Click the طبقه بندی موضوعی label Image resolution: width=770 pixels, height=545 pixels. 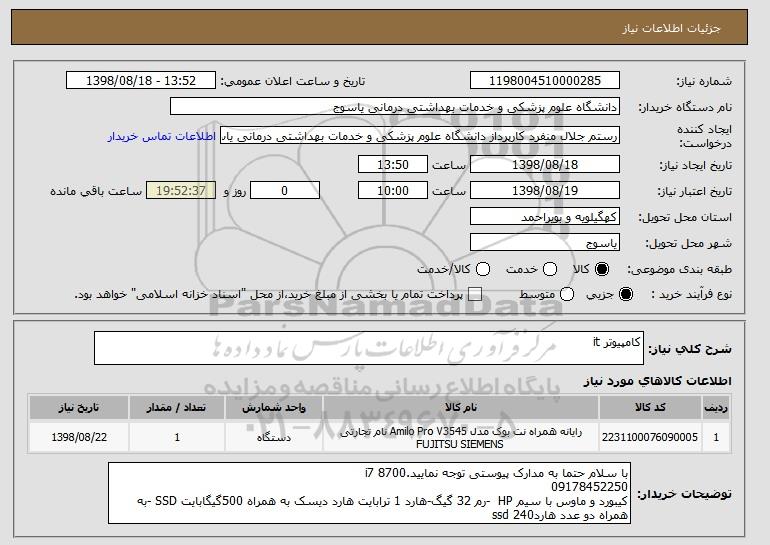[x=679, y=269]
